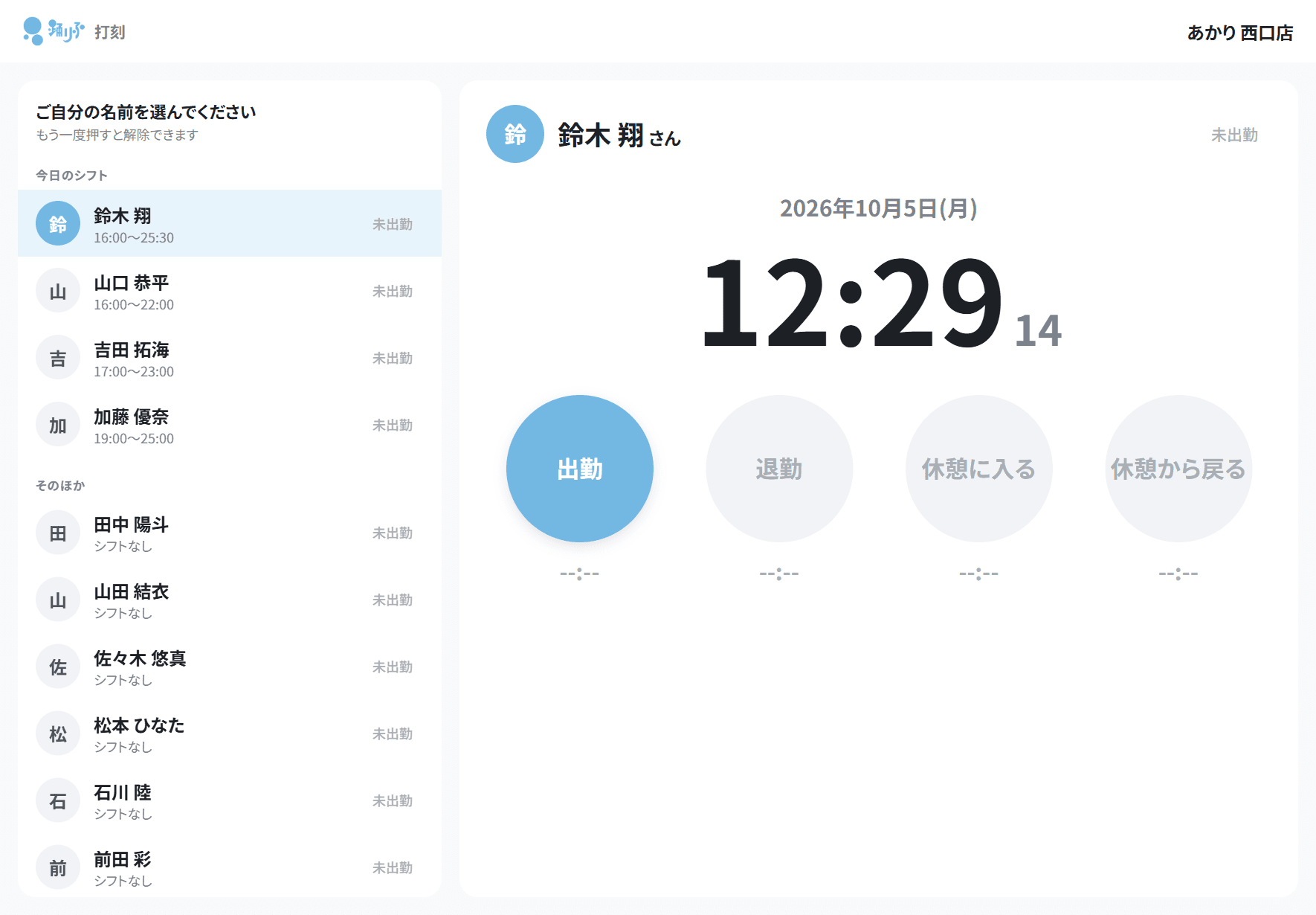This screenshot has width=1316, height=915.
Task: Click the 未出勤 status in 山口 恭平's row
Action: [393, 291]
